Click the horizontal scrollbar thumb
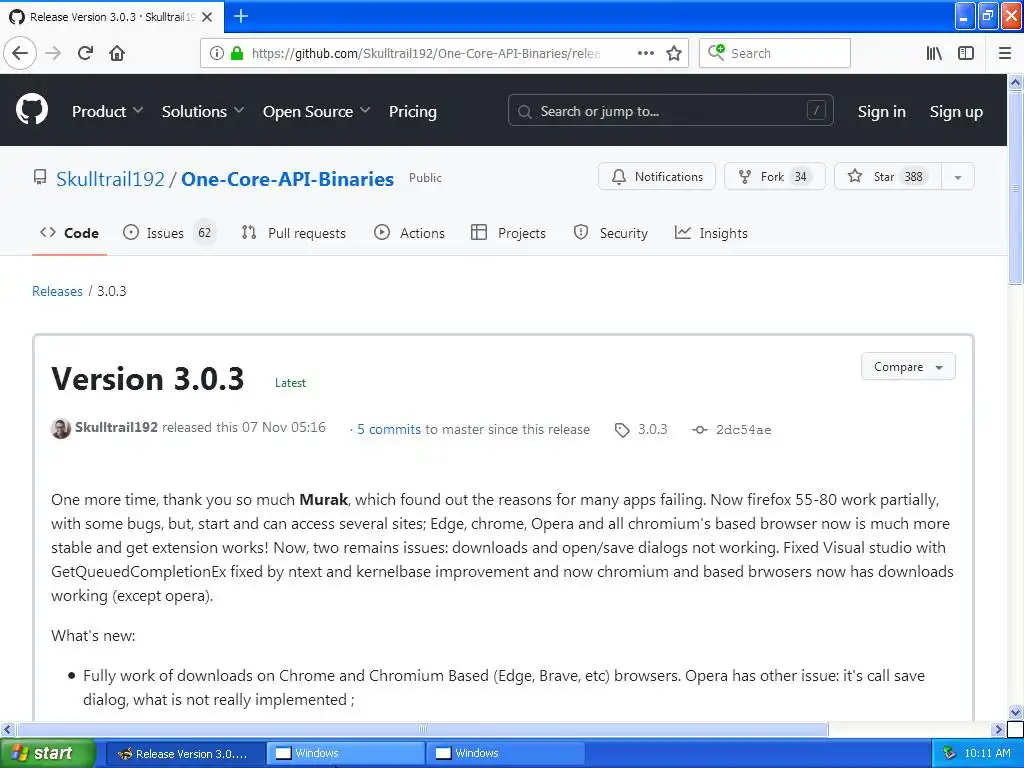This screenshot has width=1024, height=768. (x=422, y=729)
